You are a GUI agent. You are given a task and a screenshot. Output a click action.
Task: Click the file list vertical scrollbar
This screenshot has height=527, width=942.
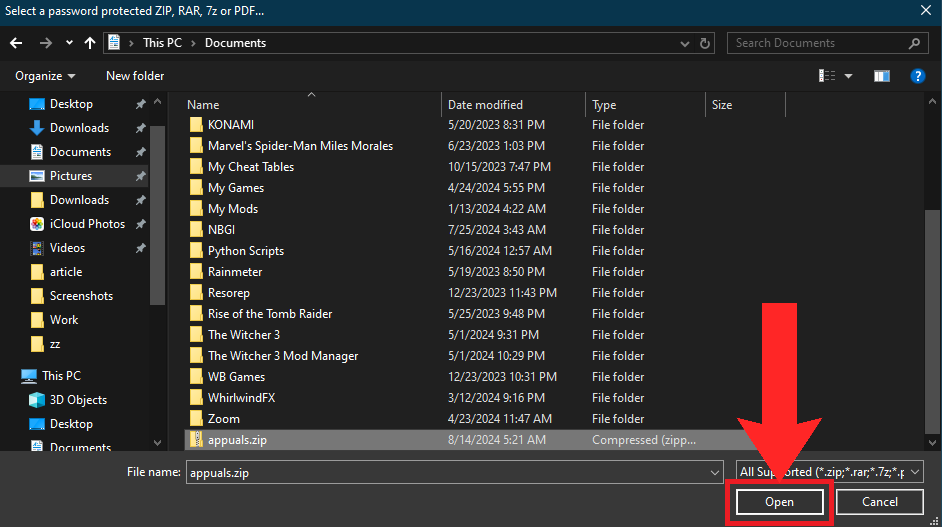pos(932,300)
